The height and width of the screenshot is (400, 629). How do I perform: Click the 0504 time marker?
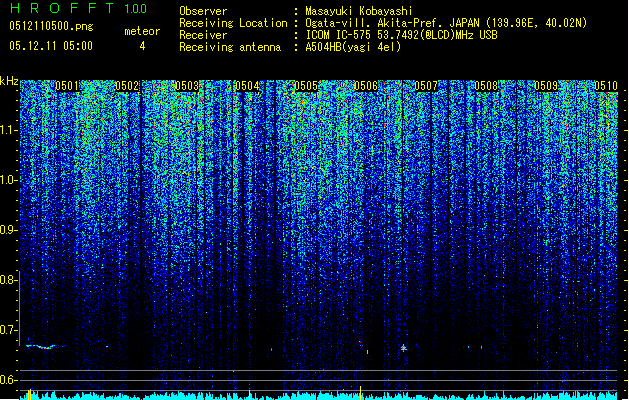pyautogui.click(x=247, y=86)
